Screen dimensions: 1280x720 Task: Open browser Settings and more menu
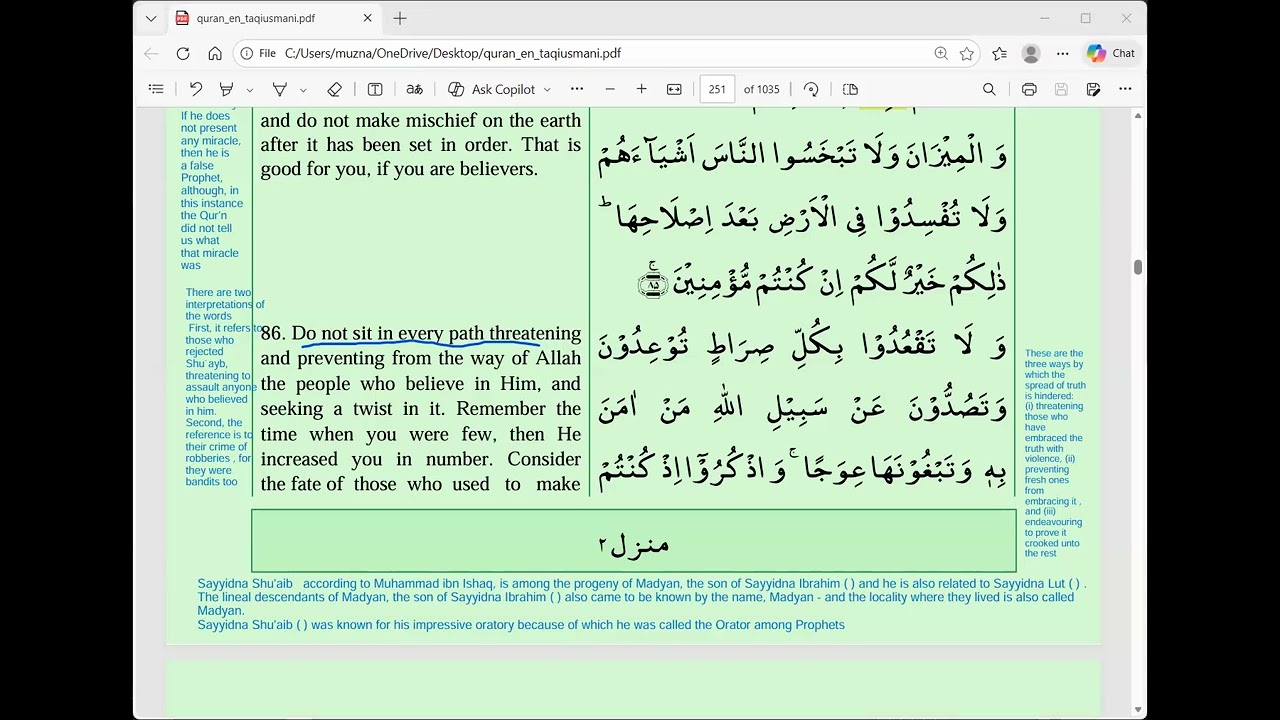[1063, 53]
